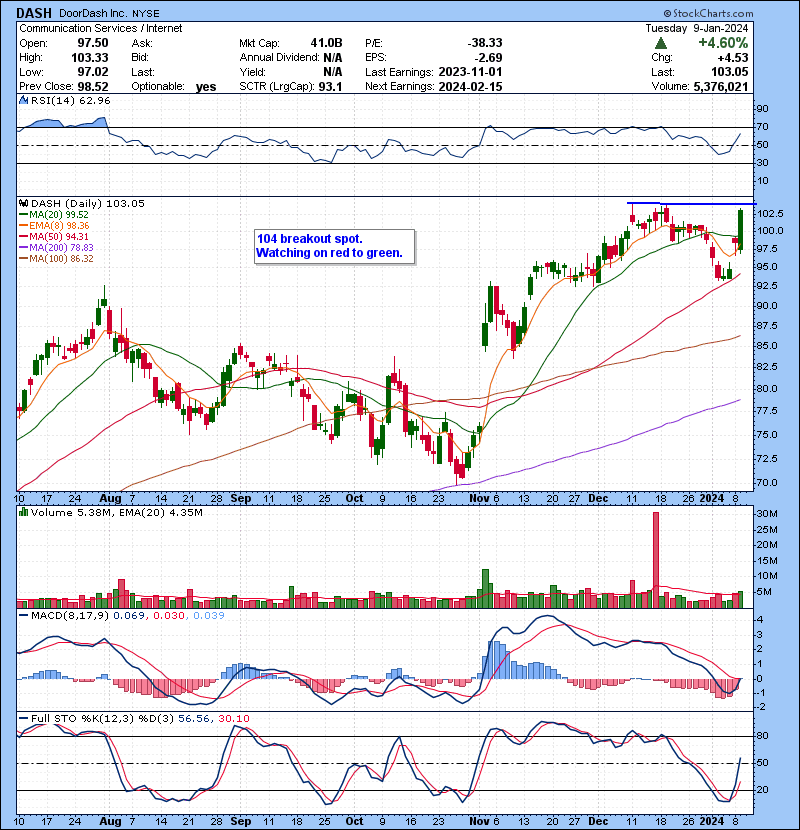Click the 'RSI(14) 62.96' indicator label
The height and width of the screenshot is (830, 800).
(70, 101)
